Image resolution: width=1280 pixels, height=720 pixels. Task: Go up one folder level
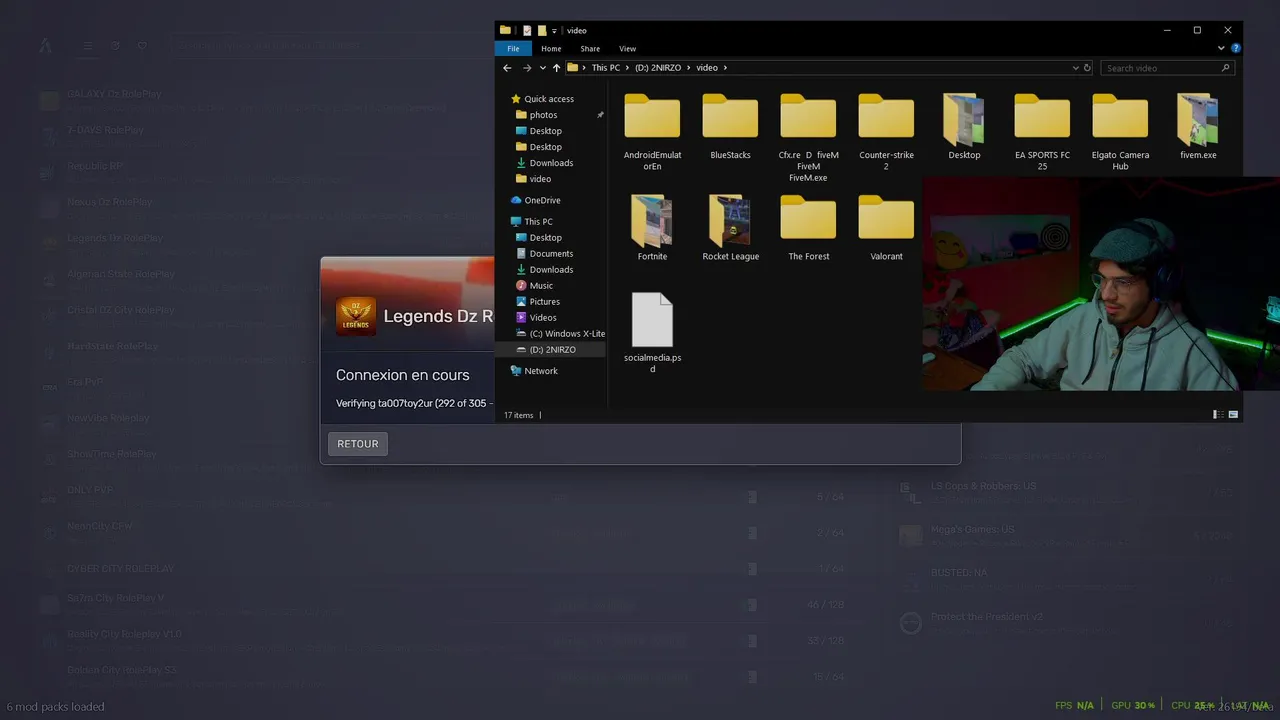pyautogui.click(x=556, y=68)
